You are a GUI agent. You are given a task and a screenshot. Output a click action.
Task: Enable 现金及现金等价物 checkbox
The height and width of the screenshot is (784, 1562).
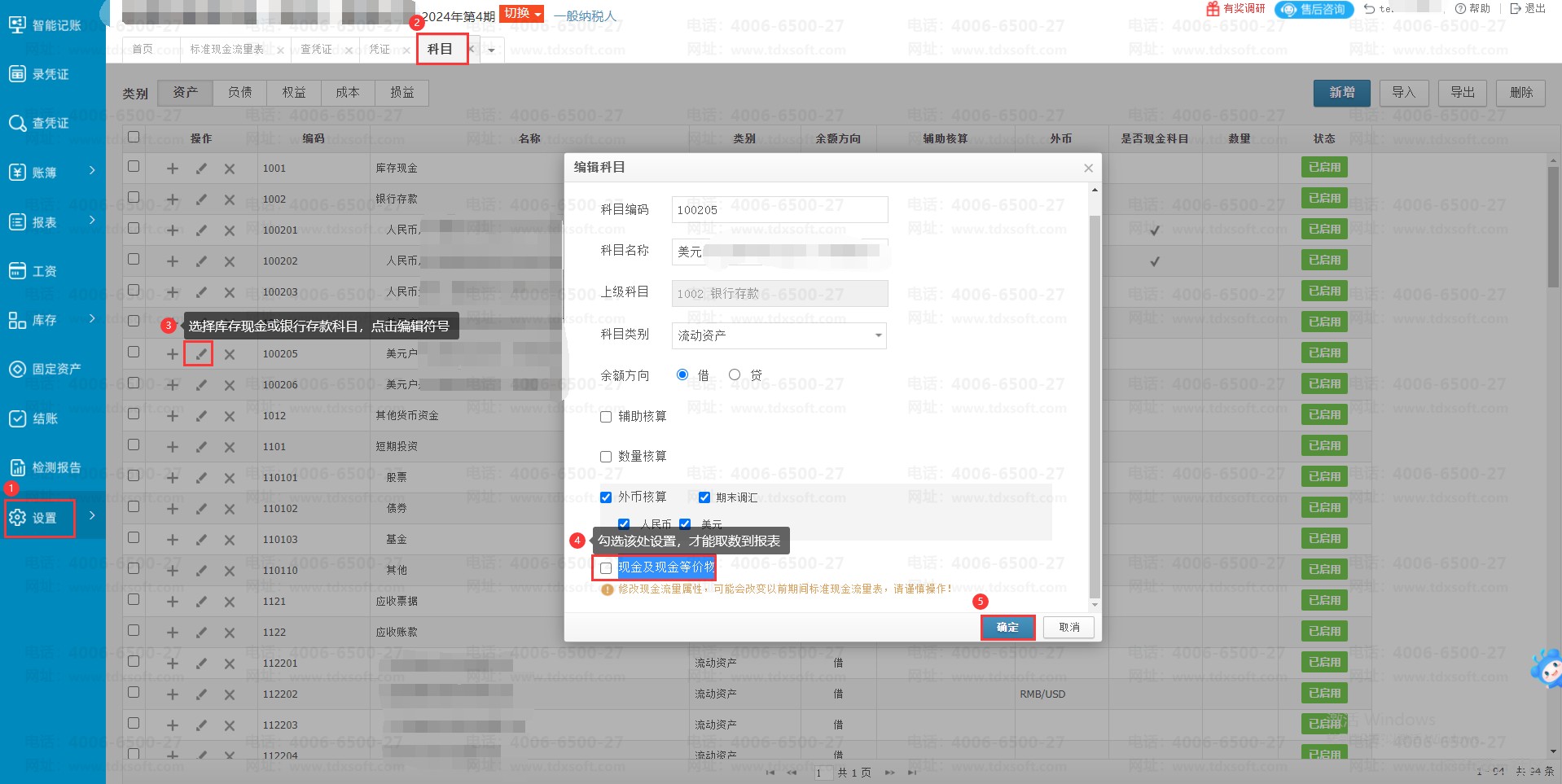coord(606,568)
